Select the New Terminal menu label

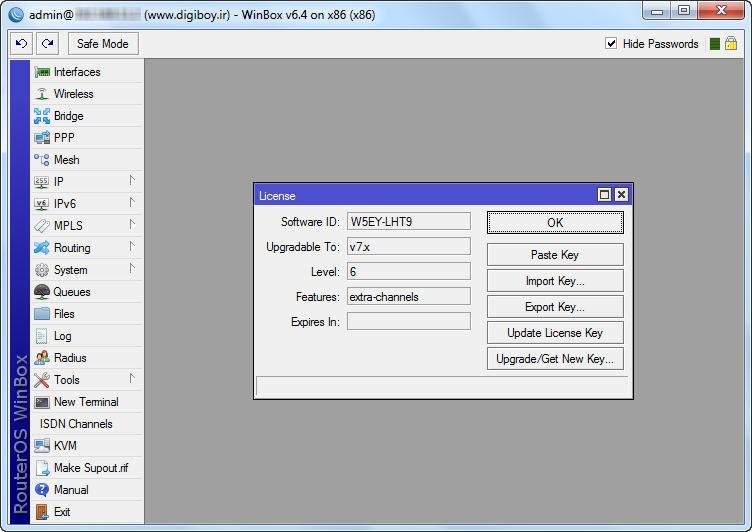(x=86, y=402)
